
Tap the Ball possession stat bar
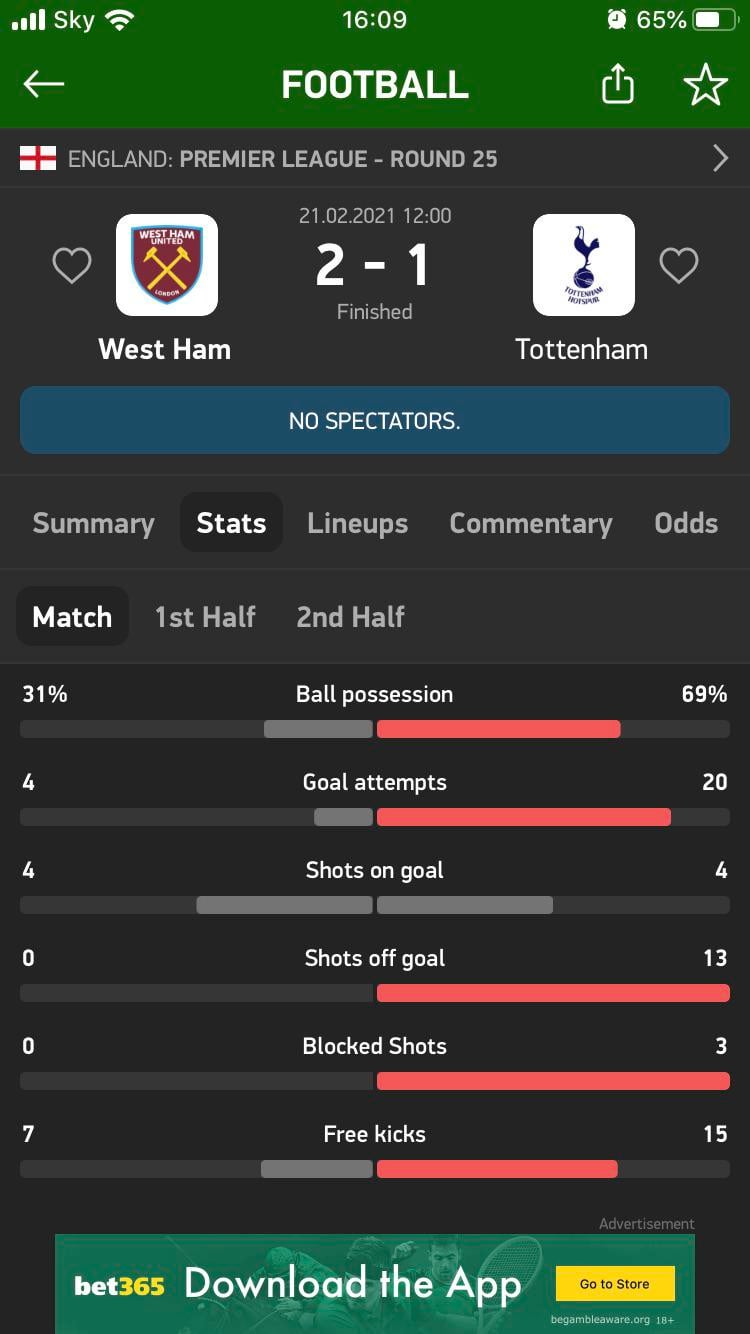click(375, 729)
